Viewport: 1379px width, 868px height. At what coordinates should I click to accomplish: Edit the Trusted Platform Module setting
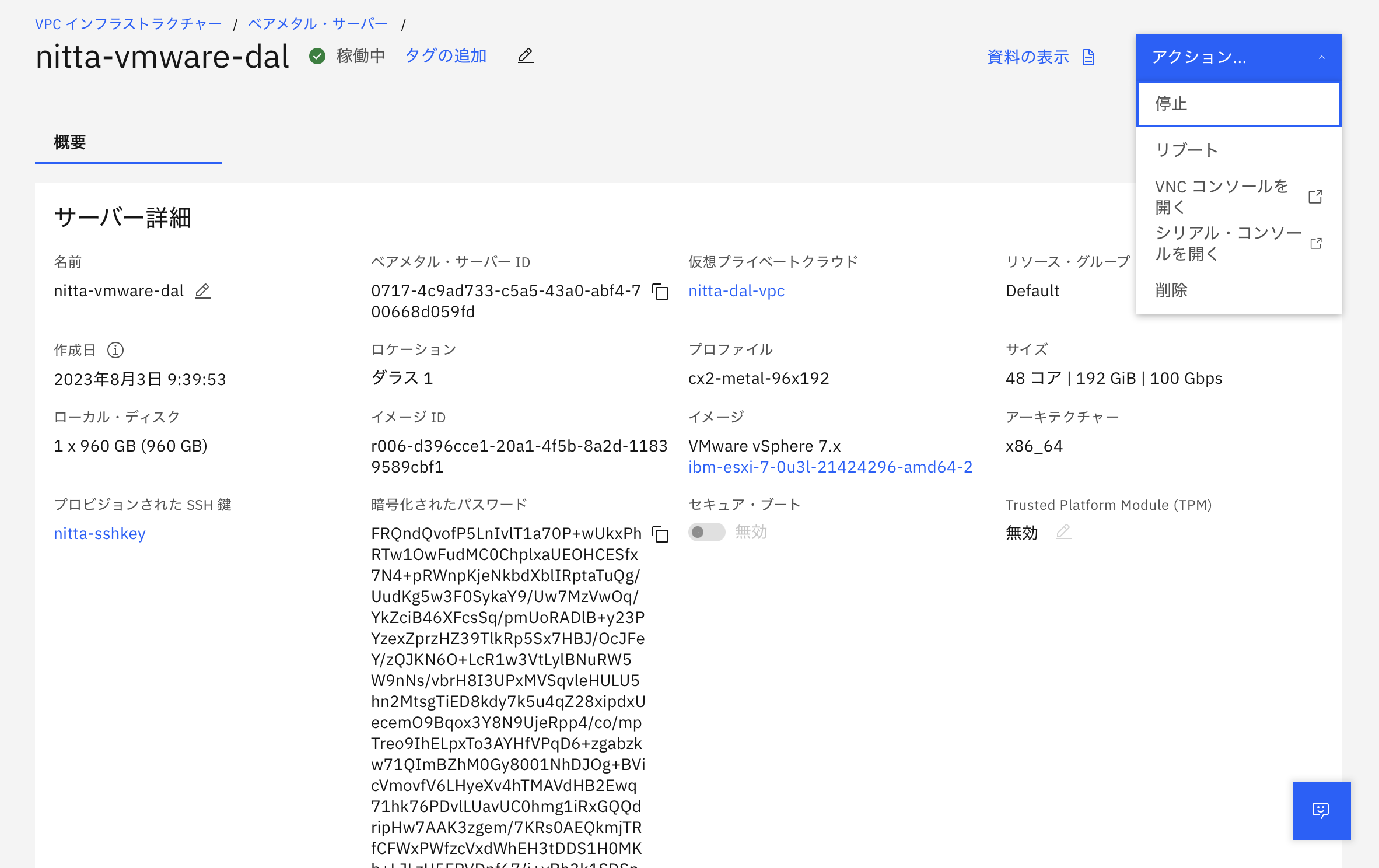1063,533
